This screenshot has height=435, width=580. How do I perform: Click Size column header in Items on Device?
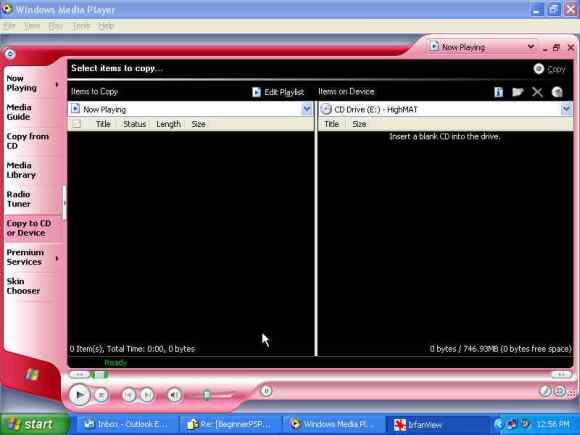(x=359, y=124)
